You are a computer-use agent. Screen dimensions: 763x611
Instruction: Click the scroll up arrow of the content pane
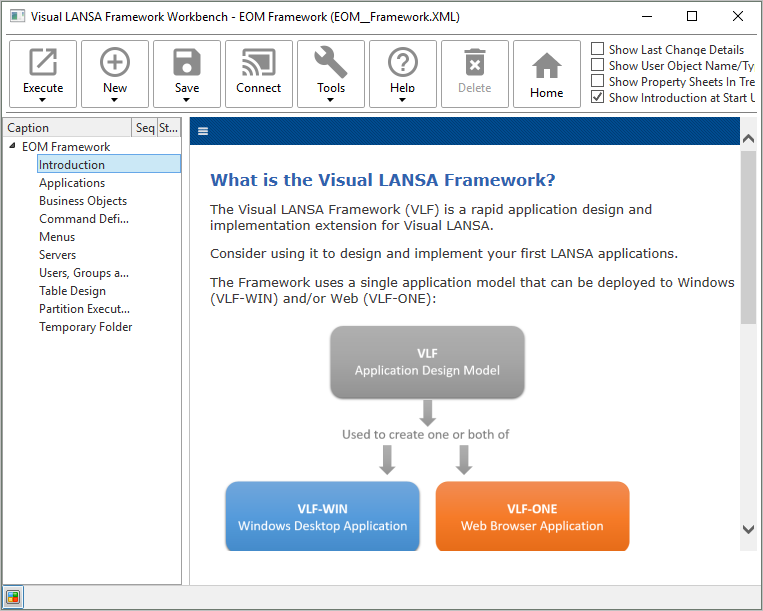point(748,139)
